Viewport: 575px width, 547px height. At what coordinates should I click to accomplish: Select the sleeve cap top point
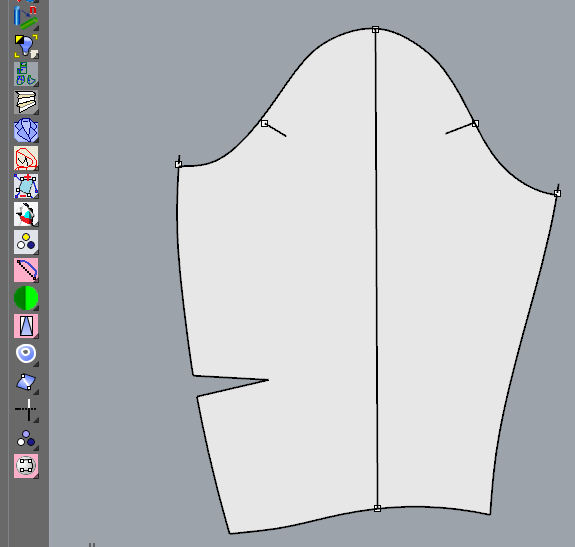pyautogui.click(x=375, y=29)
